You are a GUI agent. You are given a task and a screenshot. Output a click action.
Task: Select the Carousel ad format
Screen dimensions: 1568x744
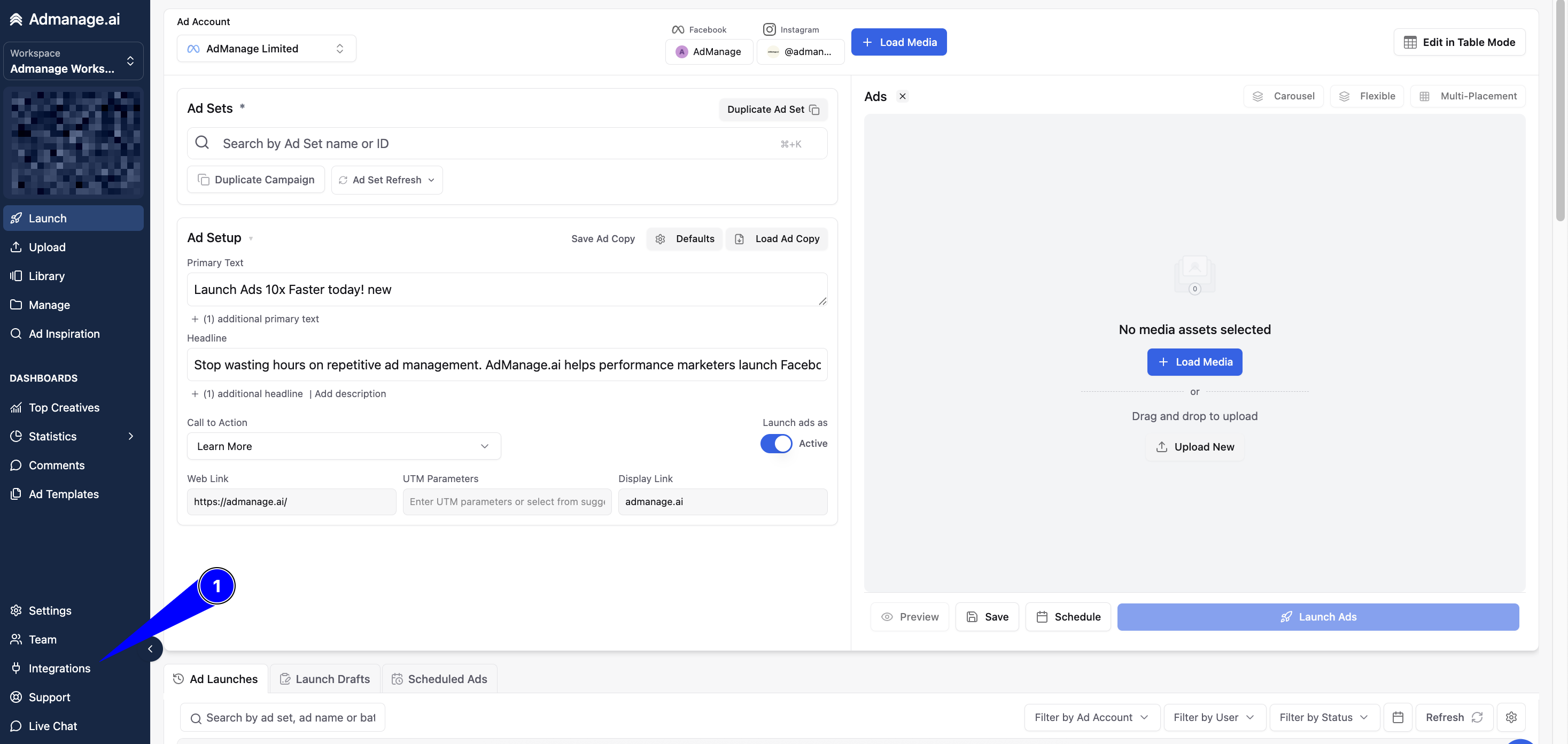tap(1283, 96)
